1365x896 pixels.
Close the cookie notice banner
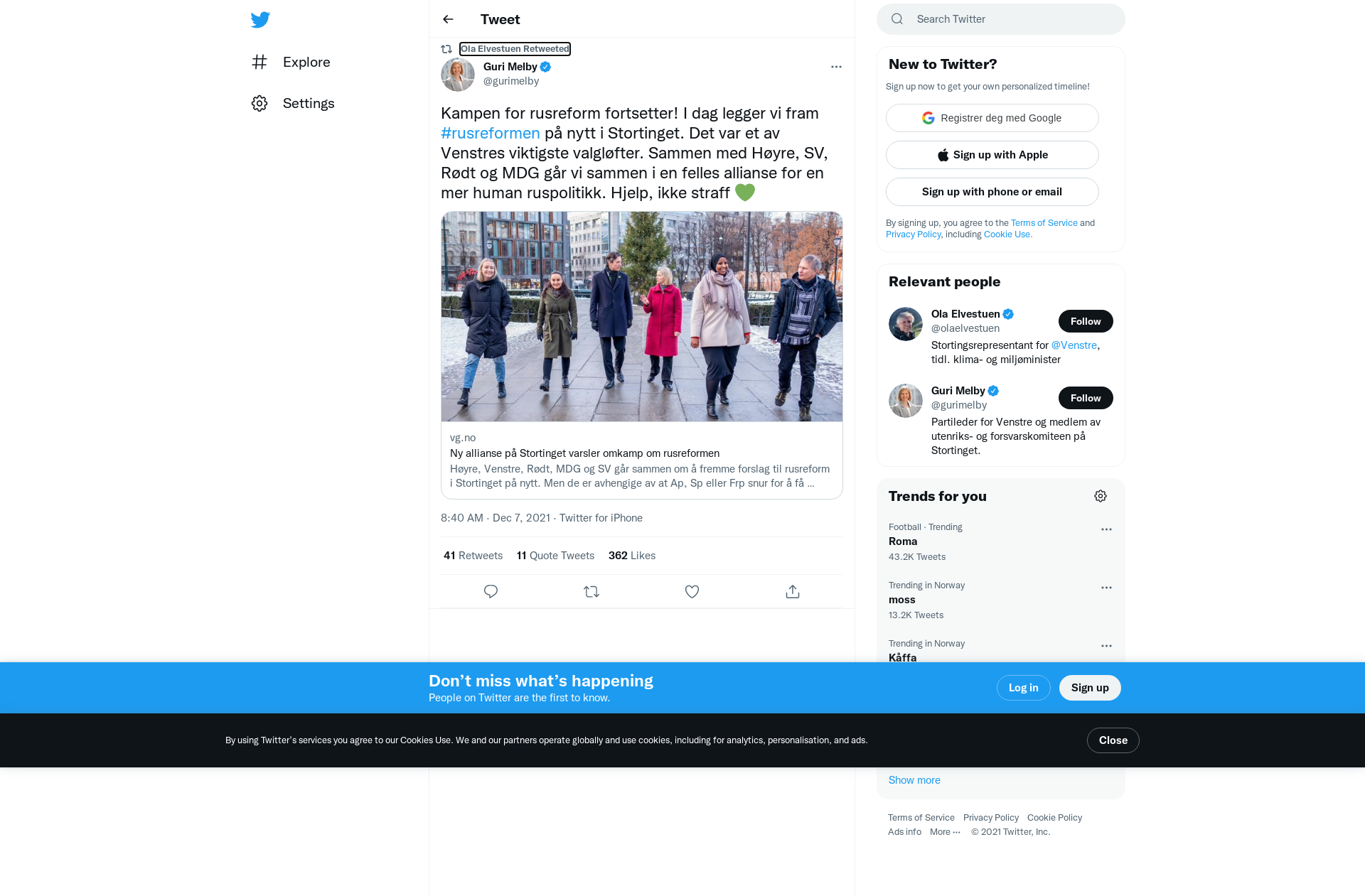click(x=1113, y=740)
